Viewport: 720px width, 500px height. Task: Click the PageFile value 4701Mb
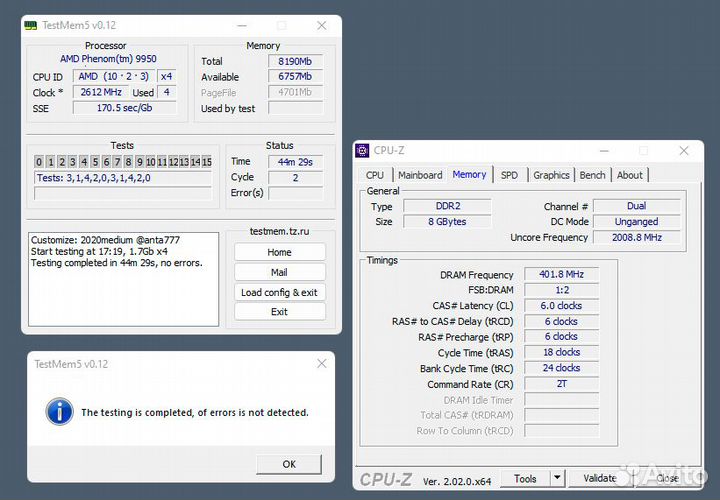point(295,92)
